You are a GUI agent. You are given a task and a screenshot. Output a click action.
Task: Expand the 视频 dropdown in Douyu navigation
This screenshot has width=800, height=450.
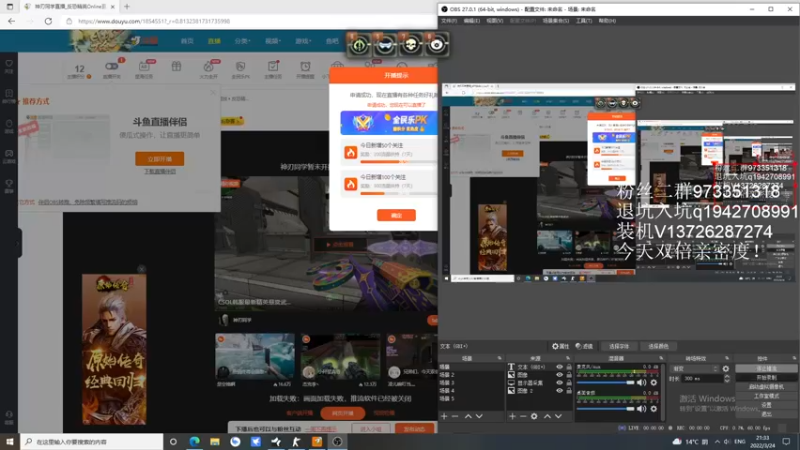coord(272,41)
